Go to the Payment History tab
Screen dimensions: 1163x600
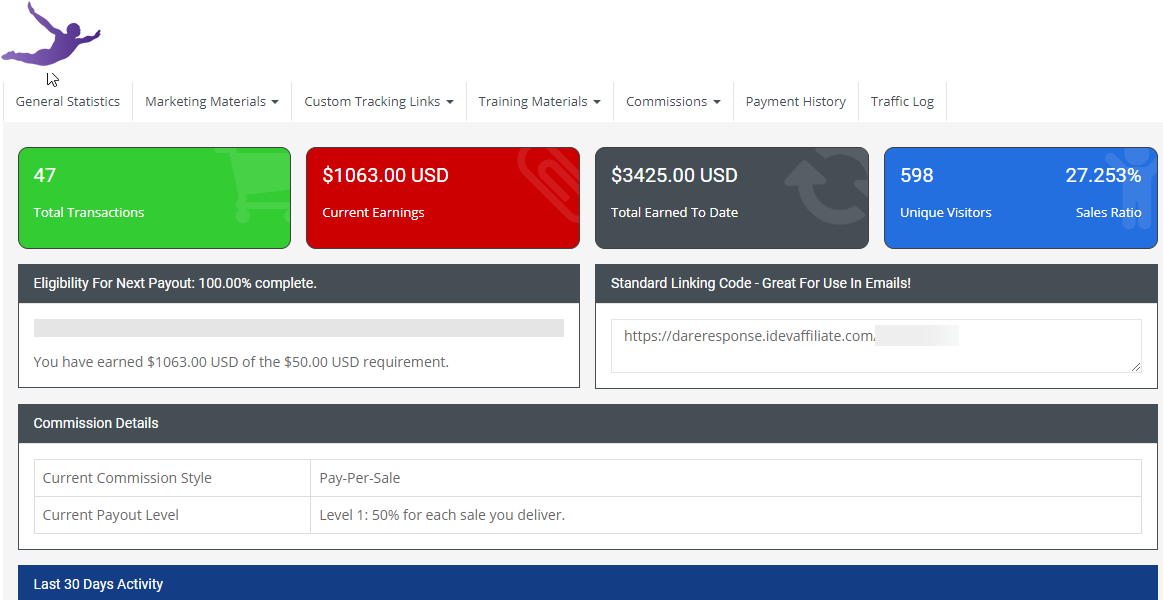point(795,102)
